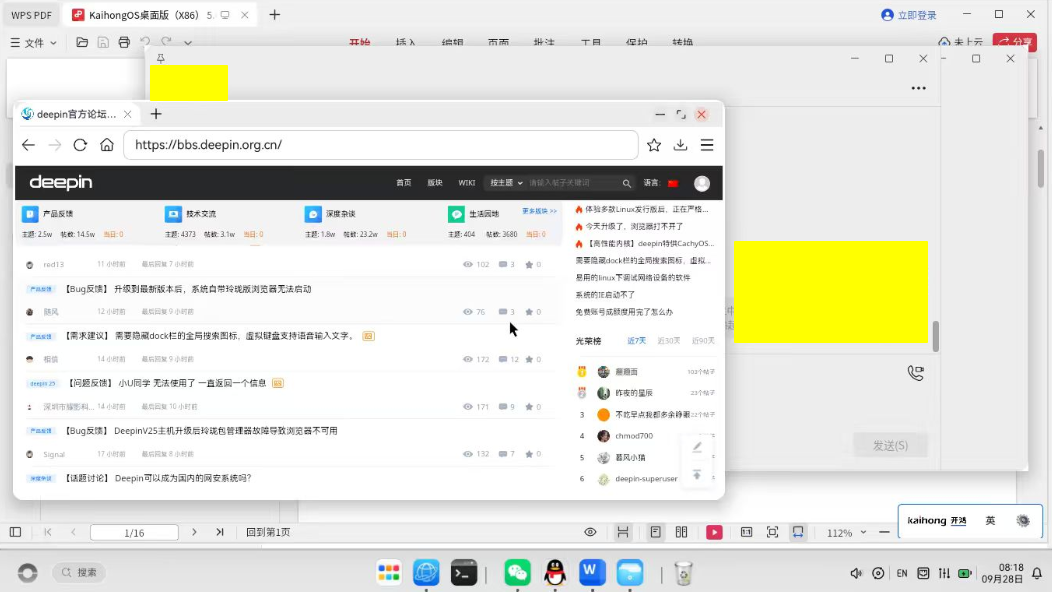Select the 首页 forum nav item
Image resolution: width=1052 pixels, height=592 pixels.
pos(403,183)
